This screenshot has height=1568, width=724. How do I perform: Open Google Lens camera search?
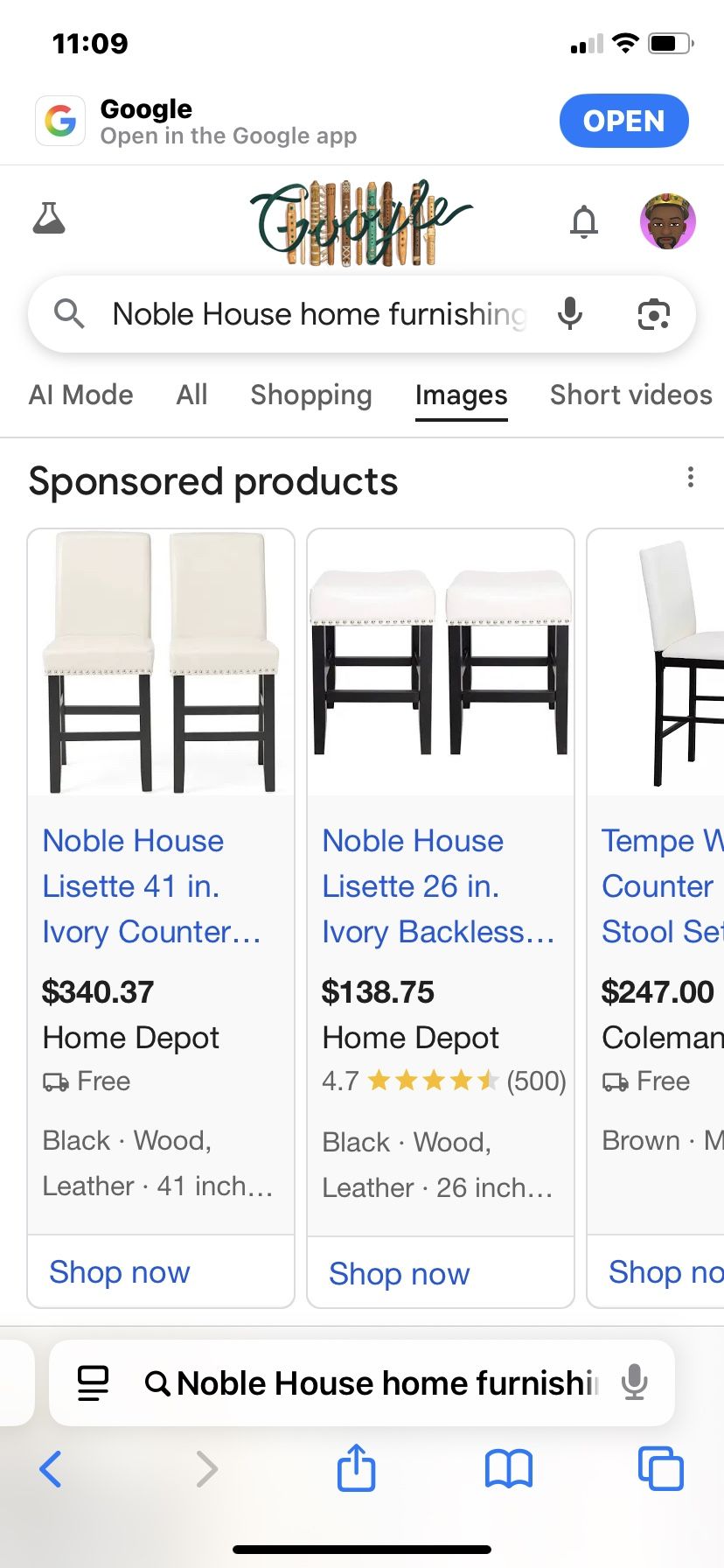(x=653, y=313)
